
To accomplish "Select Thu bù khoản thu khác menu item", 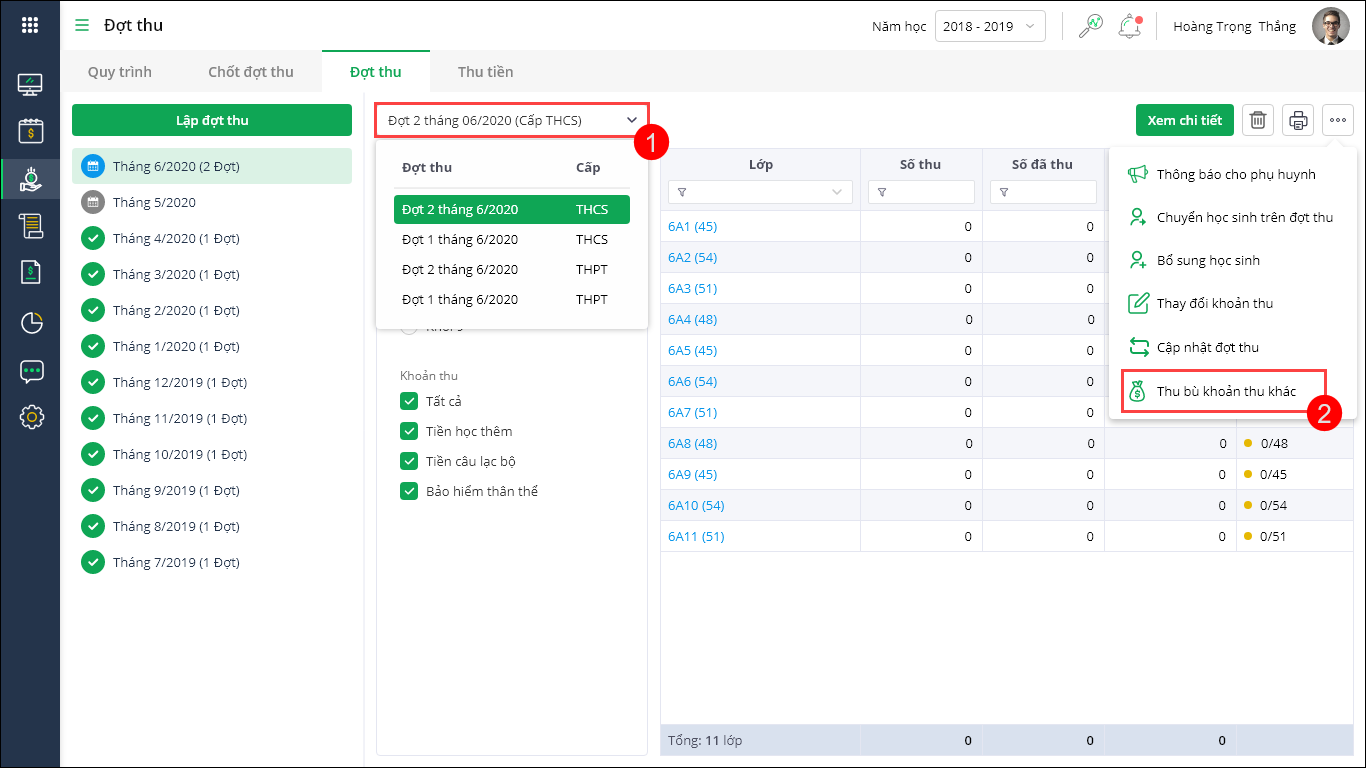I will pos(1226,391).
